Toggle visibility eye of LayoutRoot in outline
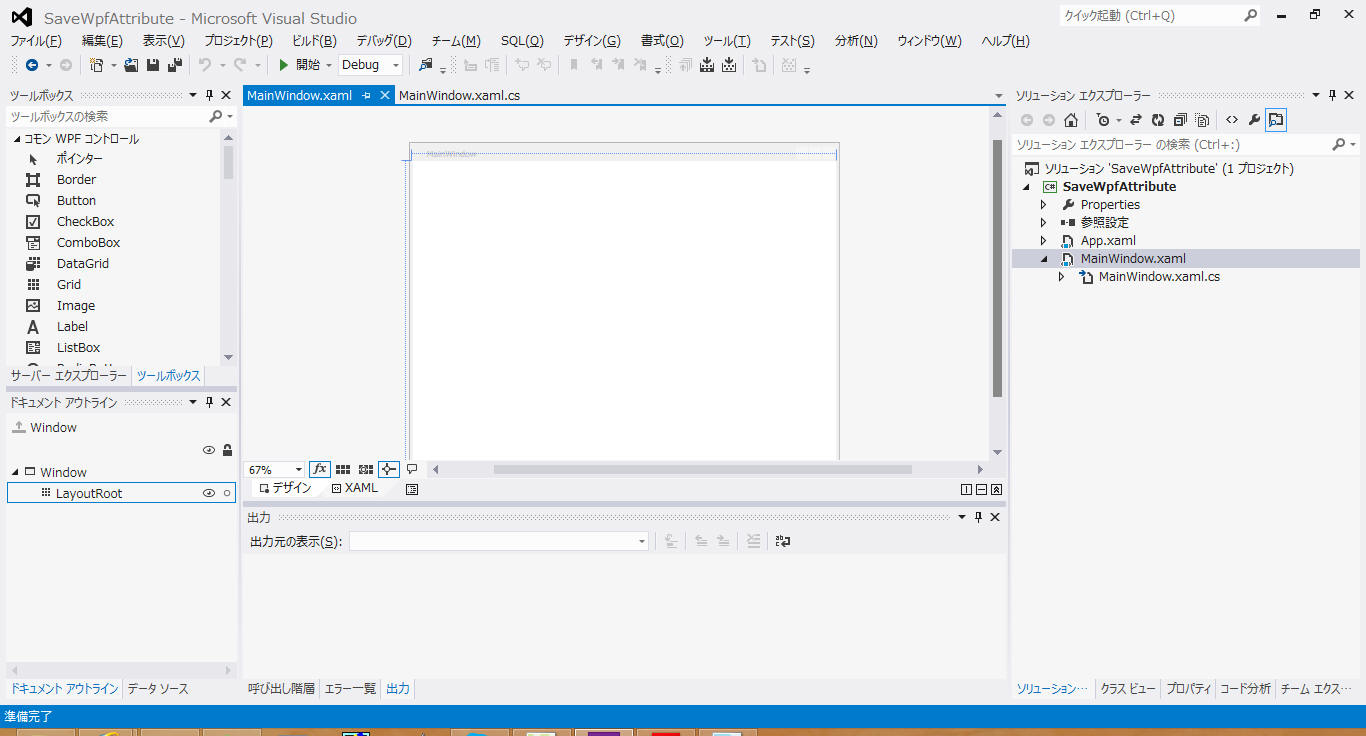Image resolution: width=1366 pixels, height=736 pixels. 209,493
